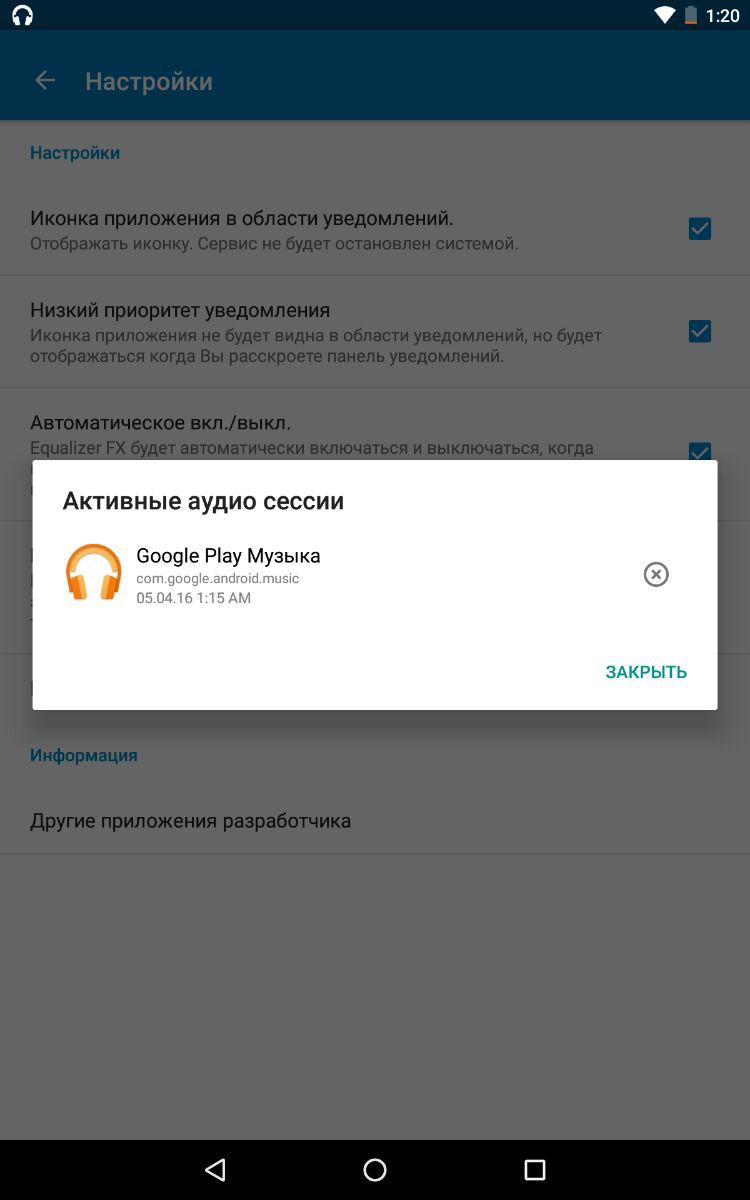
Task: Open recent apps with the square button
Action: (x=535, y=1170)
